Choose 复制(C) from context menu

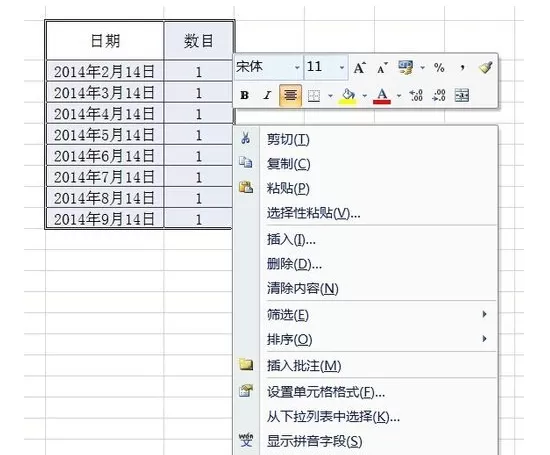coord(365,164)
